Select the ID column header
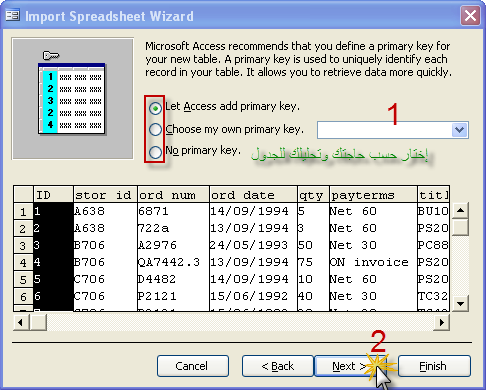This screenshot has width=486, height=390. pos(53,194)
